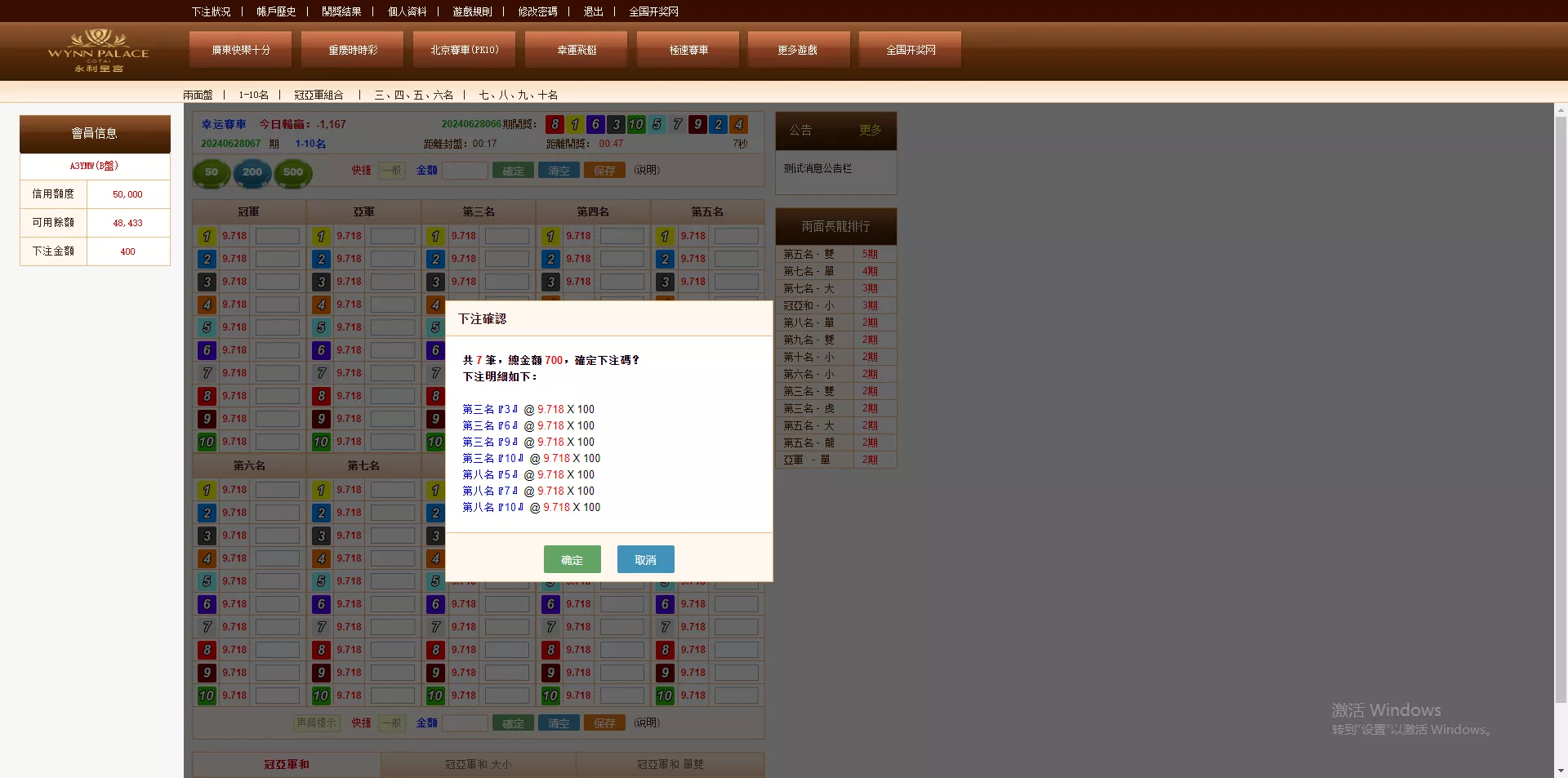The height and width of the screenshot is (778, 1568).
Task: Click the Wynn Palace logo
Action: coord(98,51)
